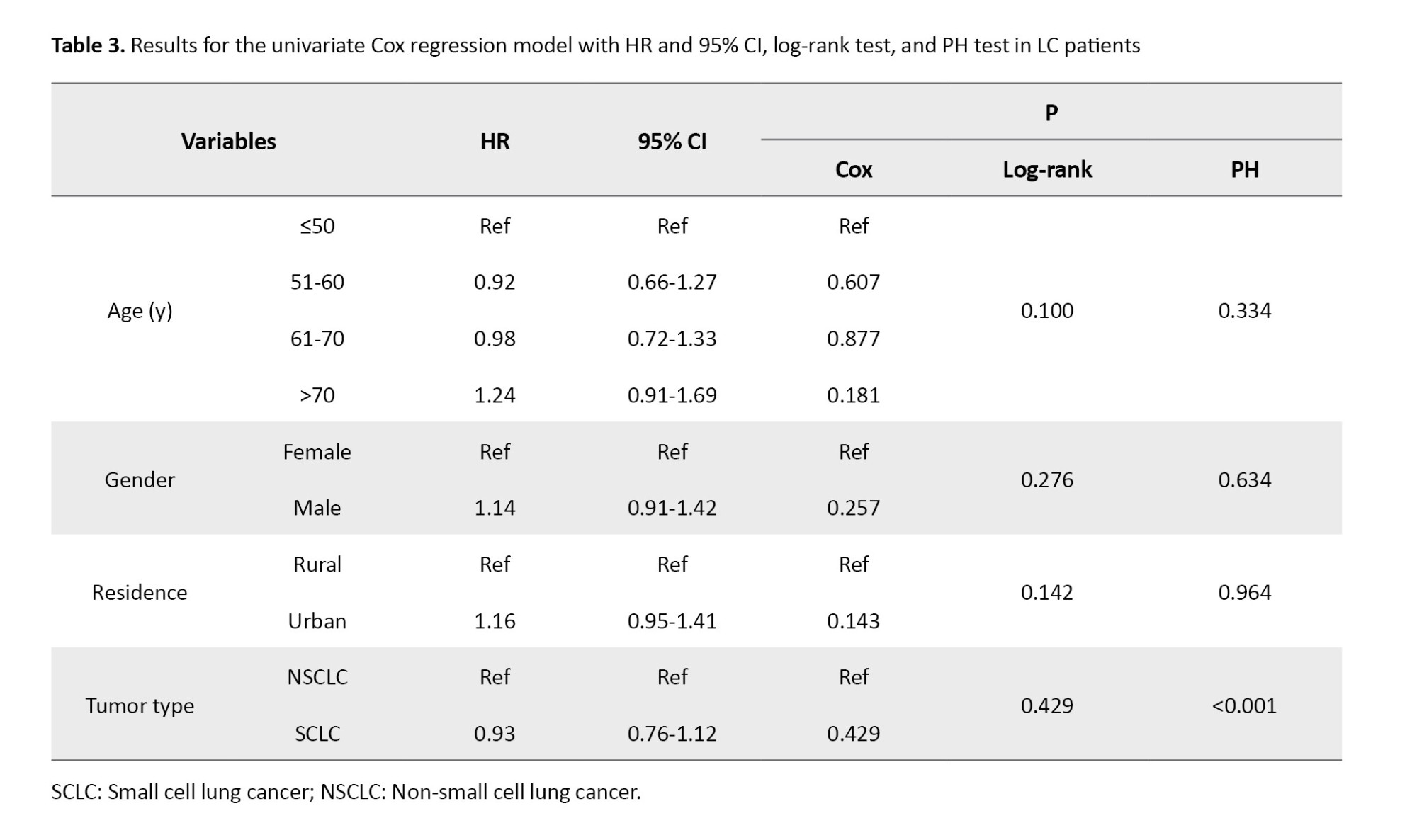
Task: Click the 95% CI column header
Action: 672,142
